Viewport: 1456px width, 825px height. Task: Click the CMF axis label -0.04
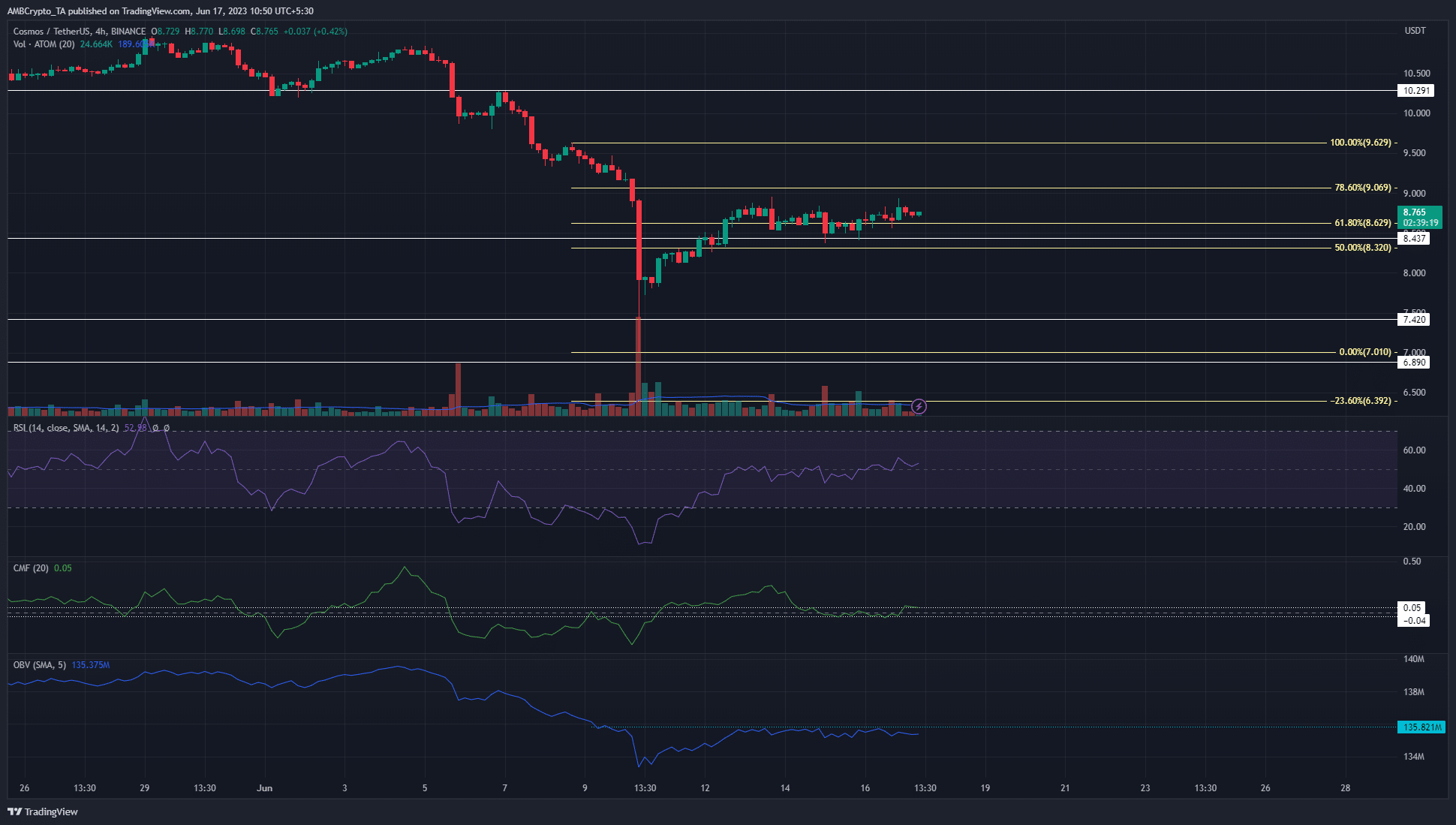pyautogui.click(x=1413, y=621)
